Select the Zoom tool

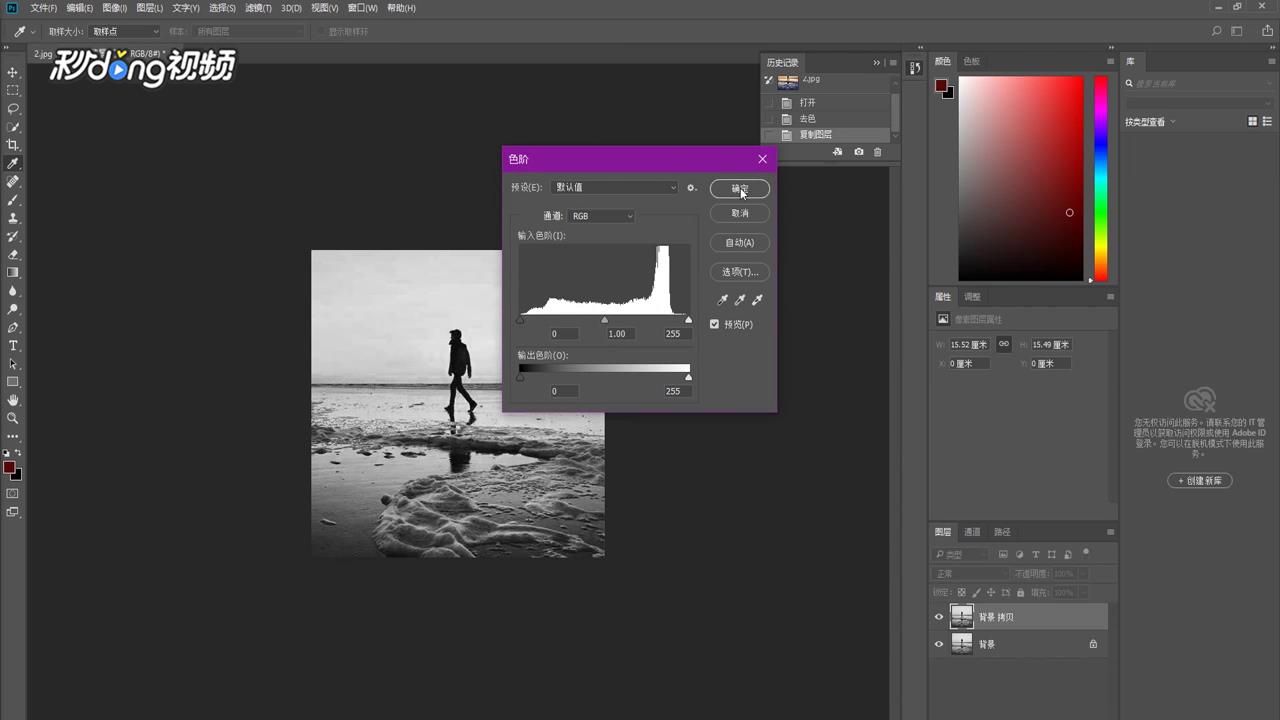pos(13,418)
